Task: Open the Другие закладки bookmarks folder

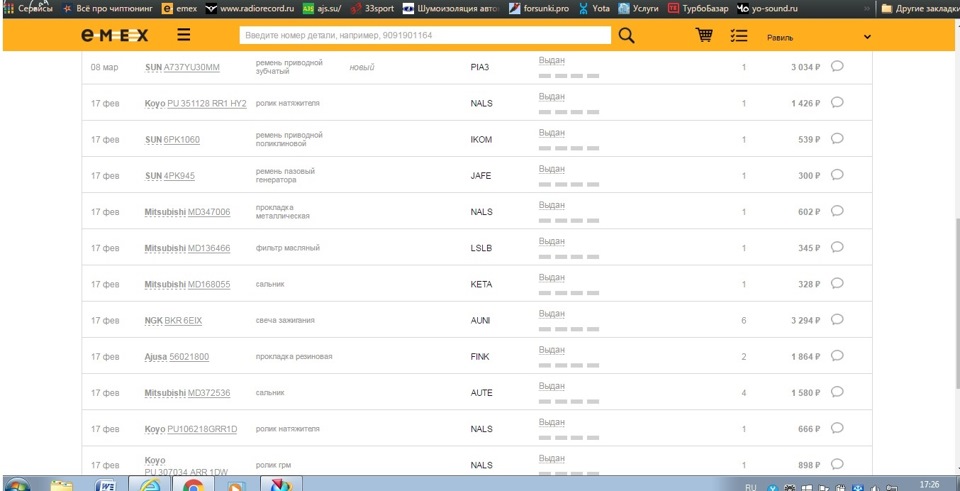Action: [x=918, y=9]
